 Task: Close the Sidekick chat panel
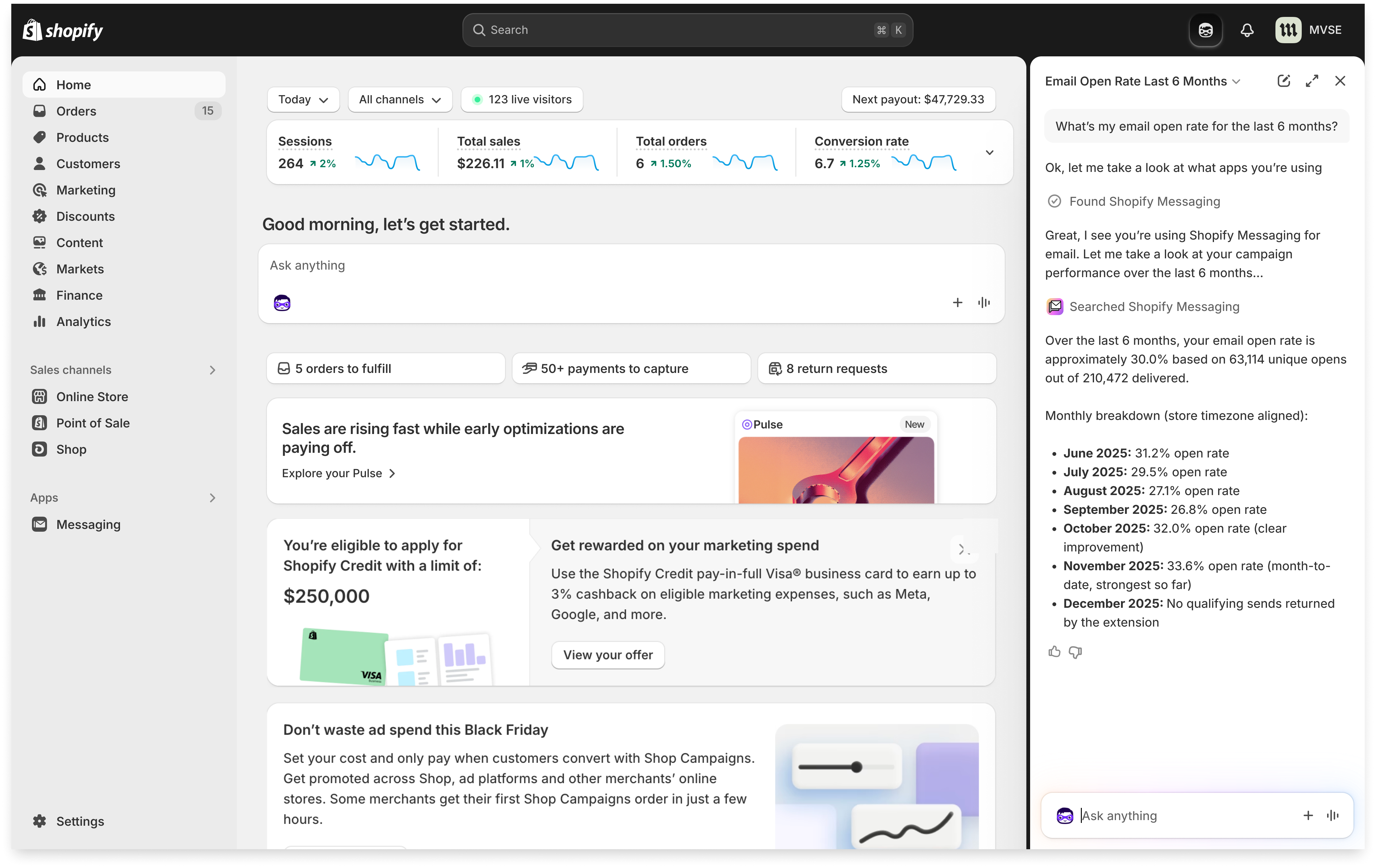1339,81
